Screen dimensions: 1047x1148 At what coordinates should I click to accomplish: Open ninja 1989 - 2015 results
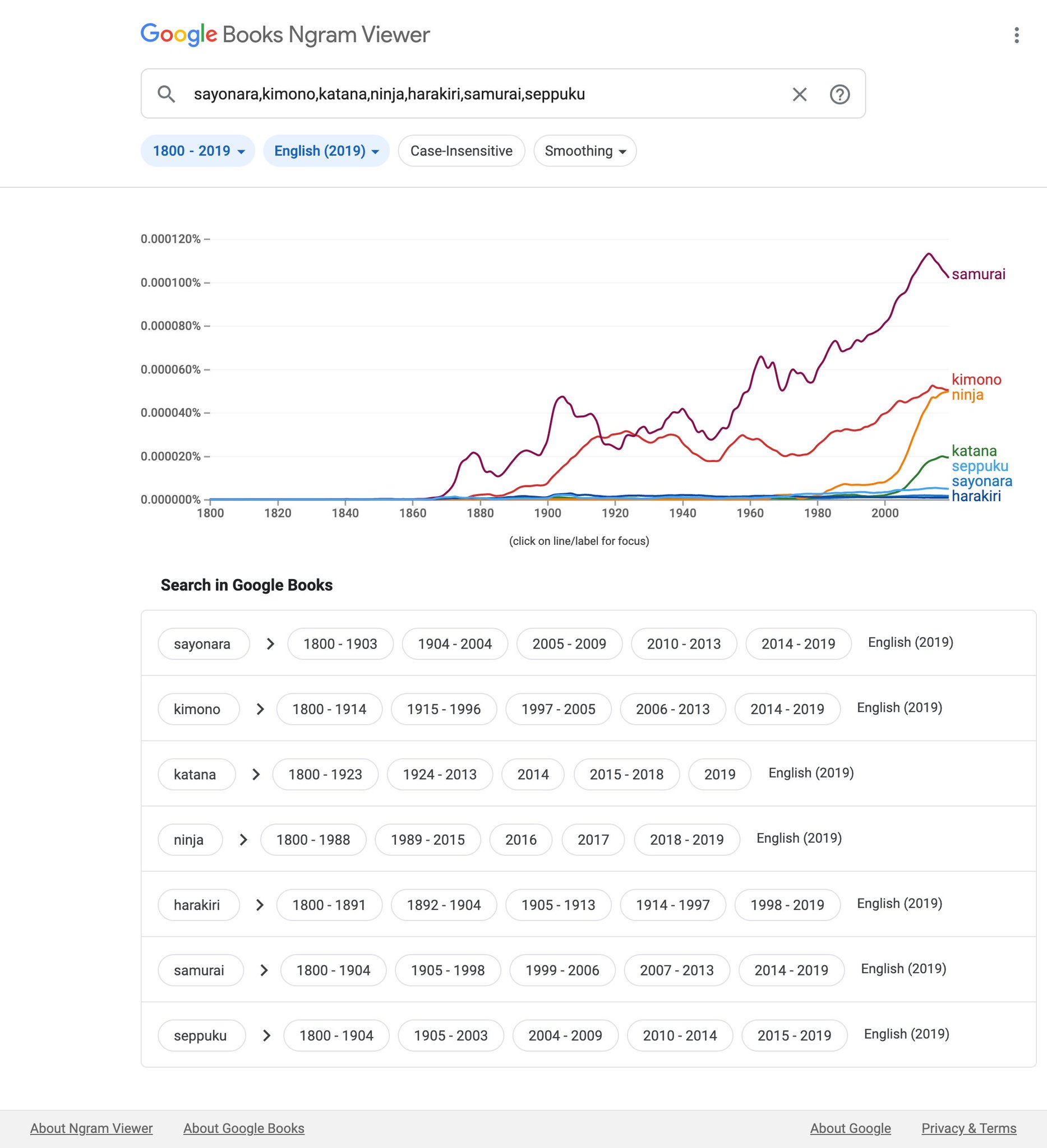coord(428,839)
